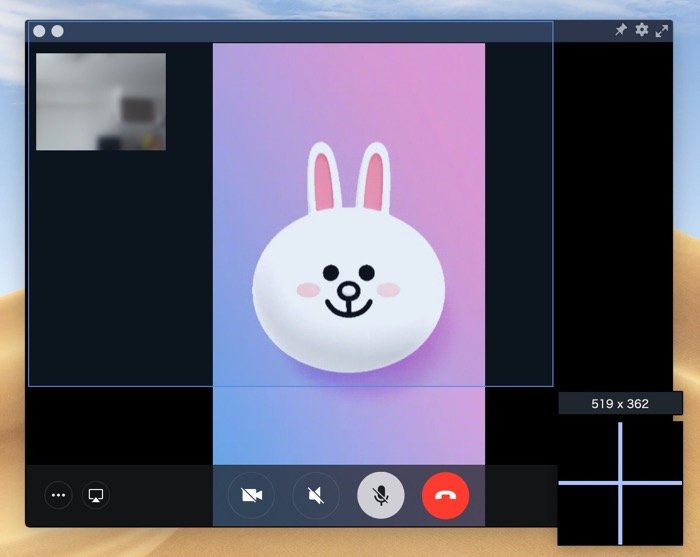Click the bunny profile picture in the call
Image resolution: width=700 pixels, height=557 pixels.
tap(349, 257)
